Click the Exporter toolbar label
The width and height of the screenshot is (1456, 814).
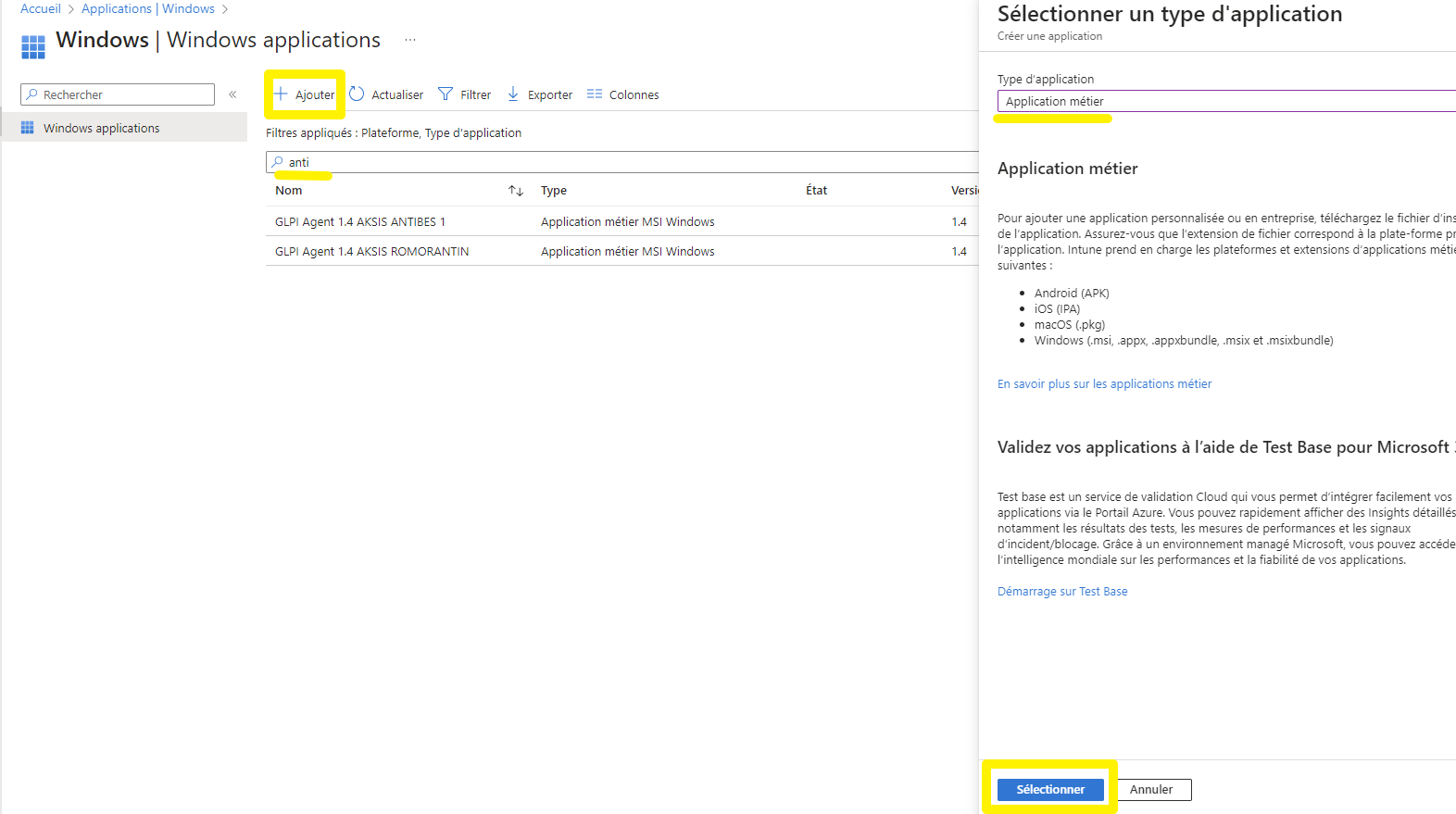pos(550,94)
